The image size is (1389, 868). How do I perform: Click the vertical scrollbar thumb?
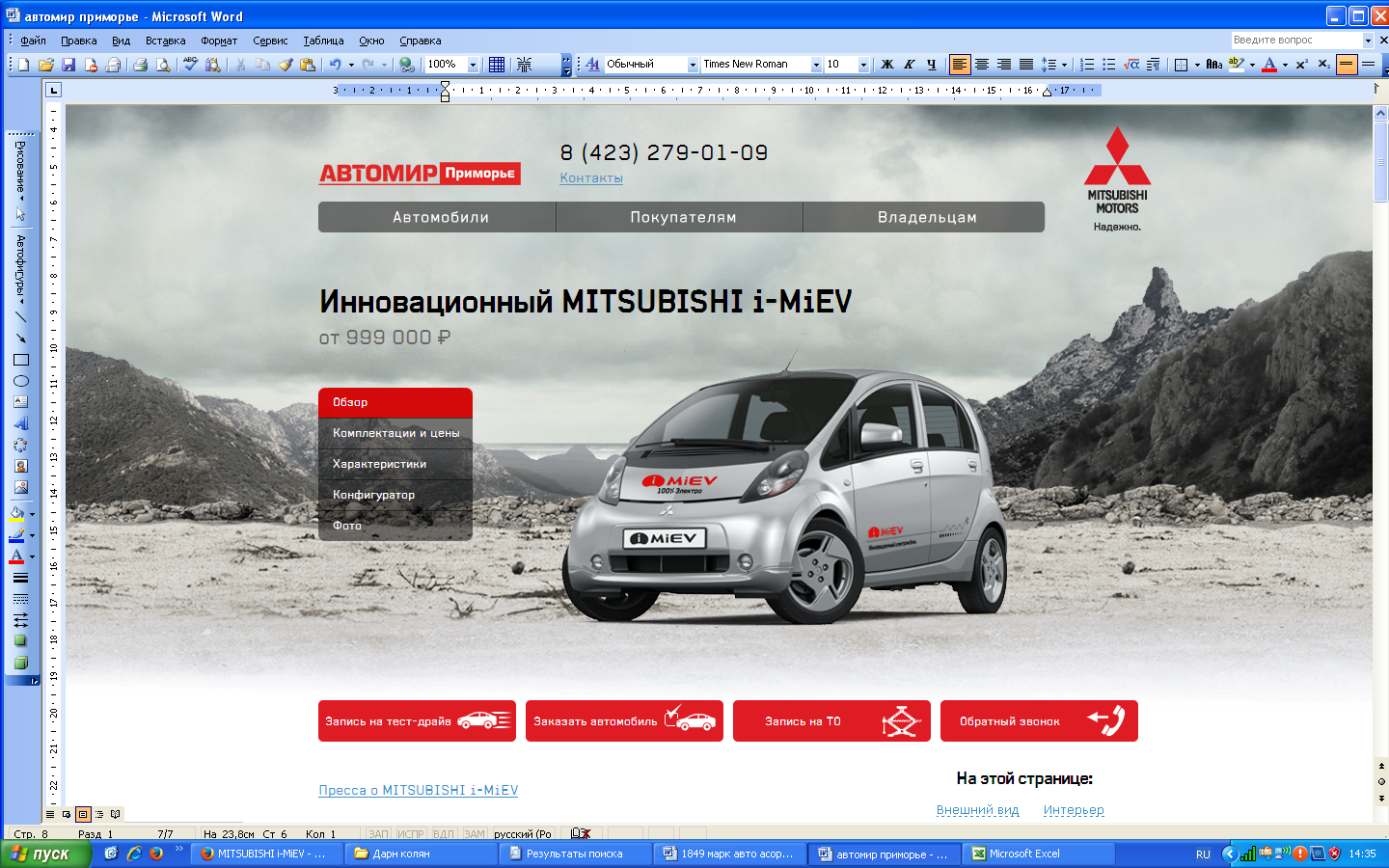[1380, 161]
